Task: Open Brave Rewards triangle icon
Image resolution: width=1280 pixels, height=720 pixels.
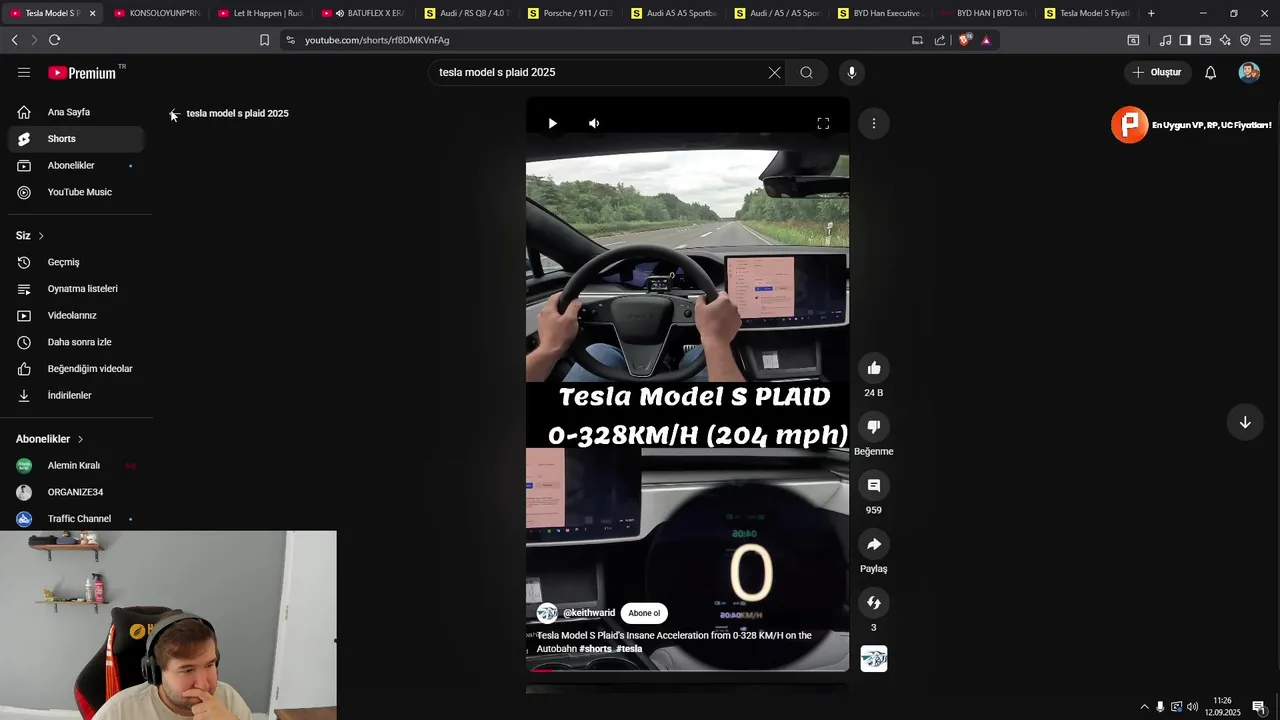Action: [x=986, y=40]
